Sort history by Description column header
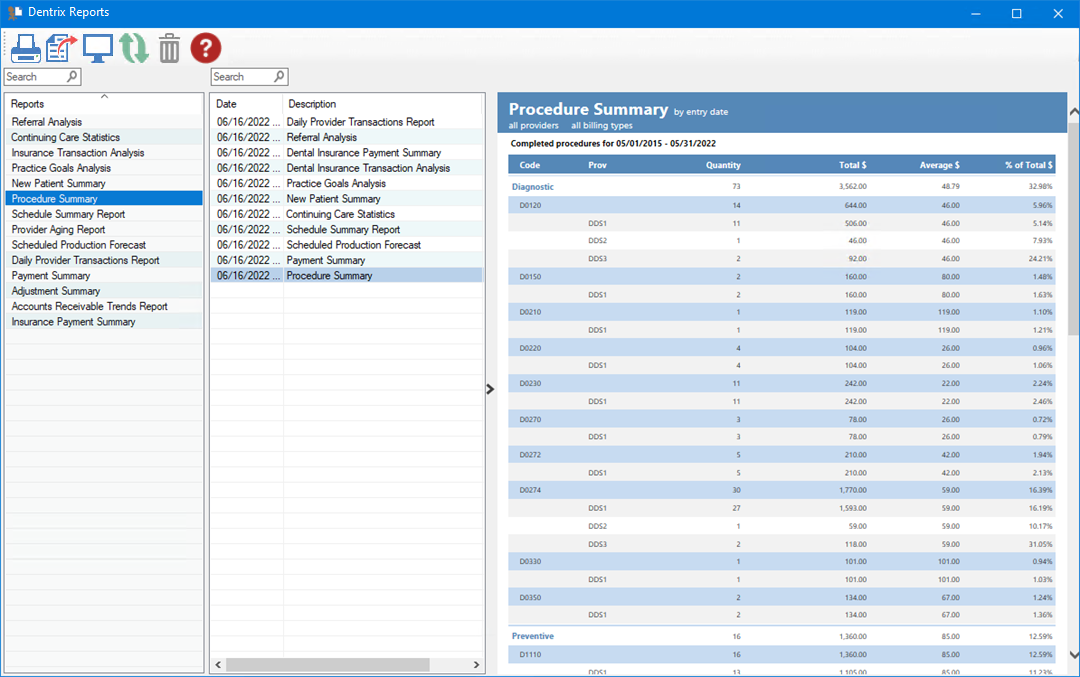This screenshot has height=677, width=1080. pos(312,104)
